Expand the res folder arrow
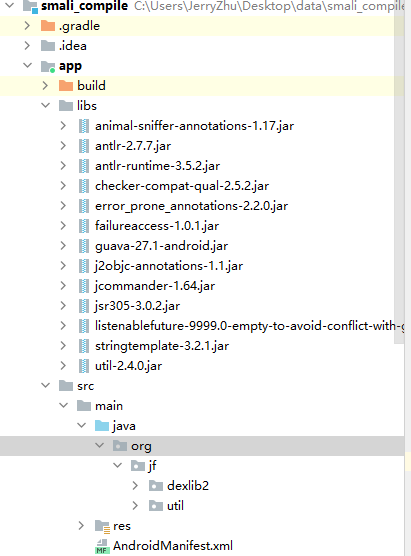The width and height of the screenshot is (411, 556). coord(81,526)
